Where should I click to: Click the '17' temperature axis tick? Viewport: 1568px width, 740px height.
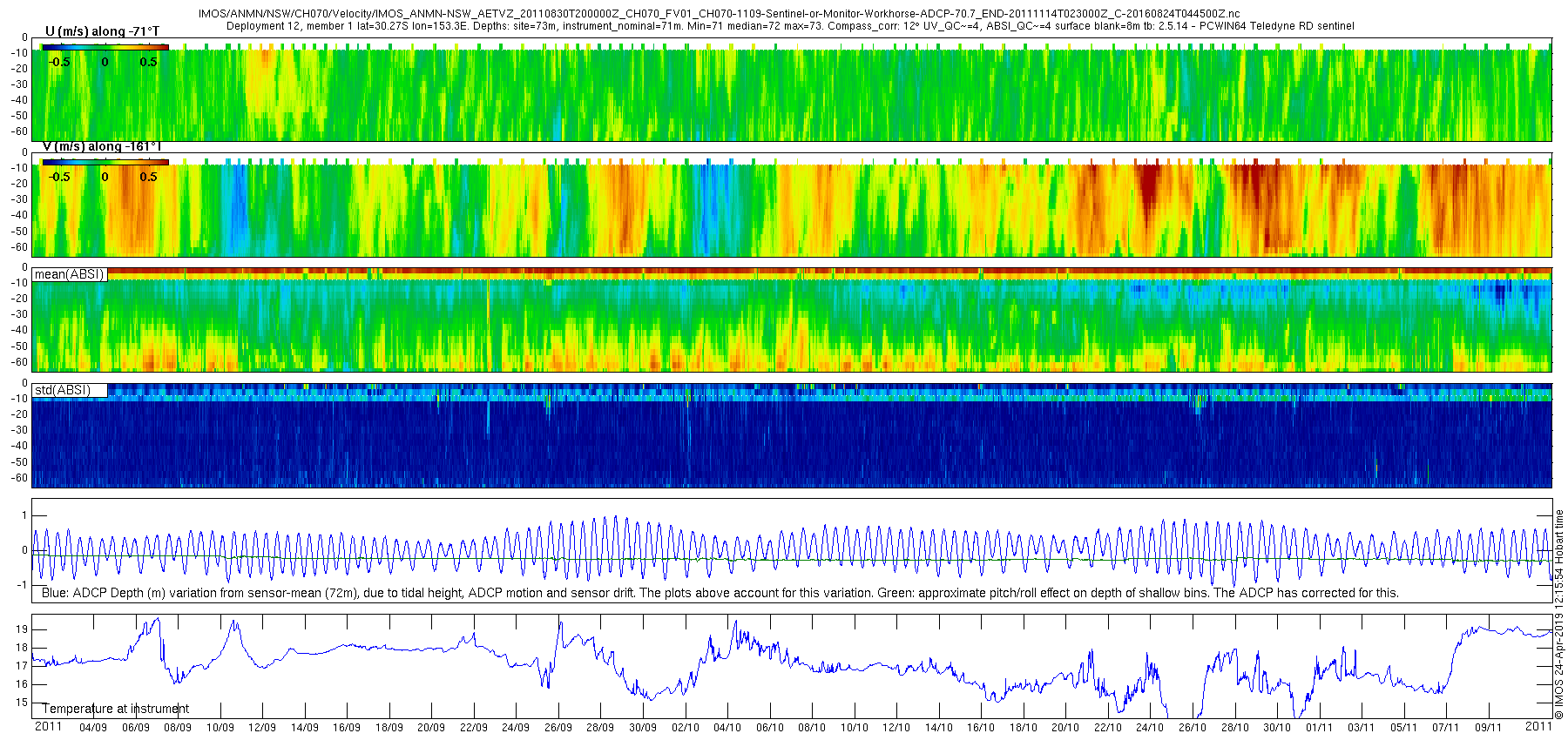pyautogui.click(x=22, y=666)
